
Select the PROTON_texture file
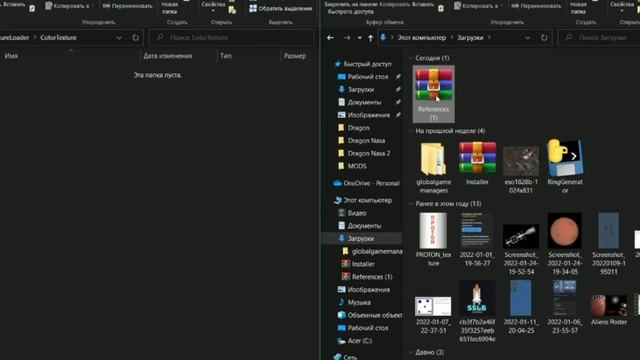tap(433, 240)
